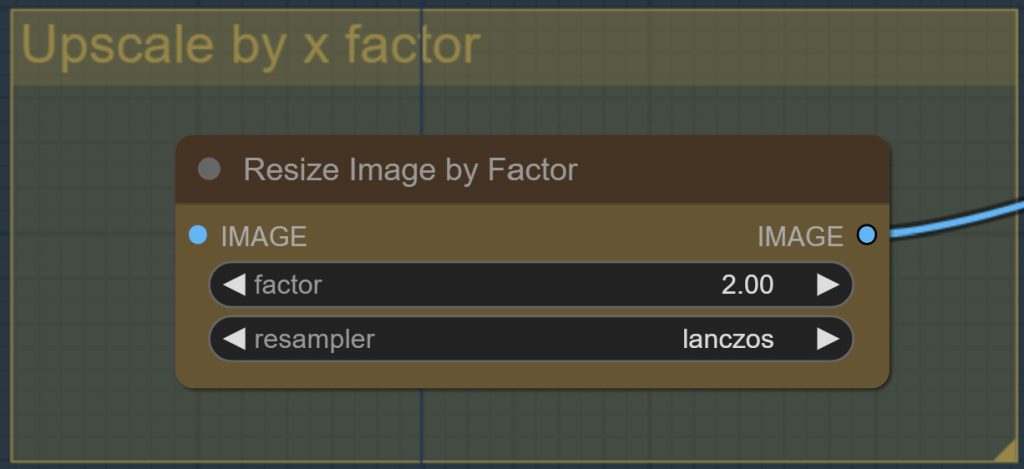Click the IMAGE input port dot

pyautogui.click(x=198, y=235)
